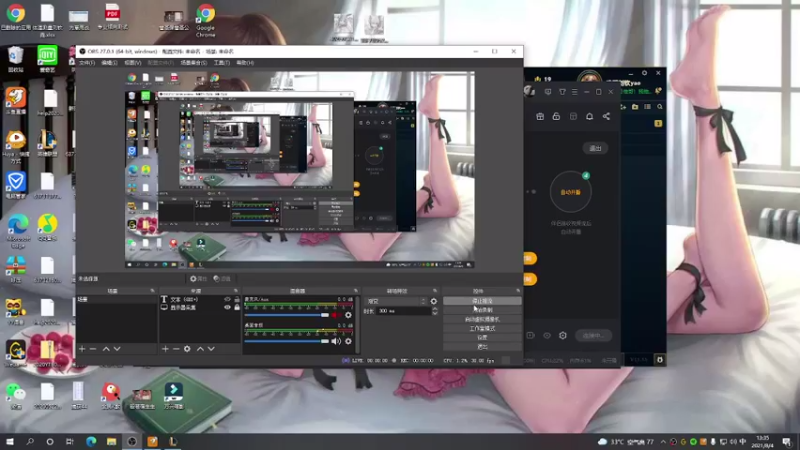
Task: Add a new scene with the plus icon
Action: pyautogui.click(x=82, y=349)
